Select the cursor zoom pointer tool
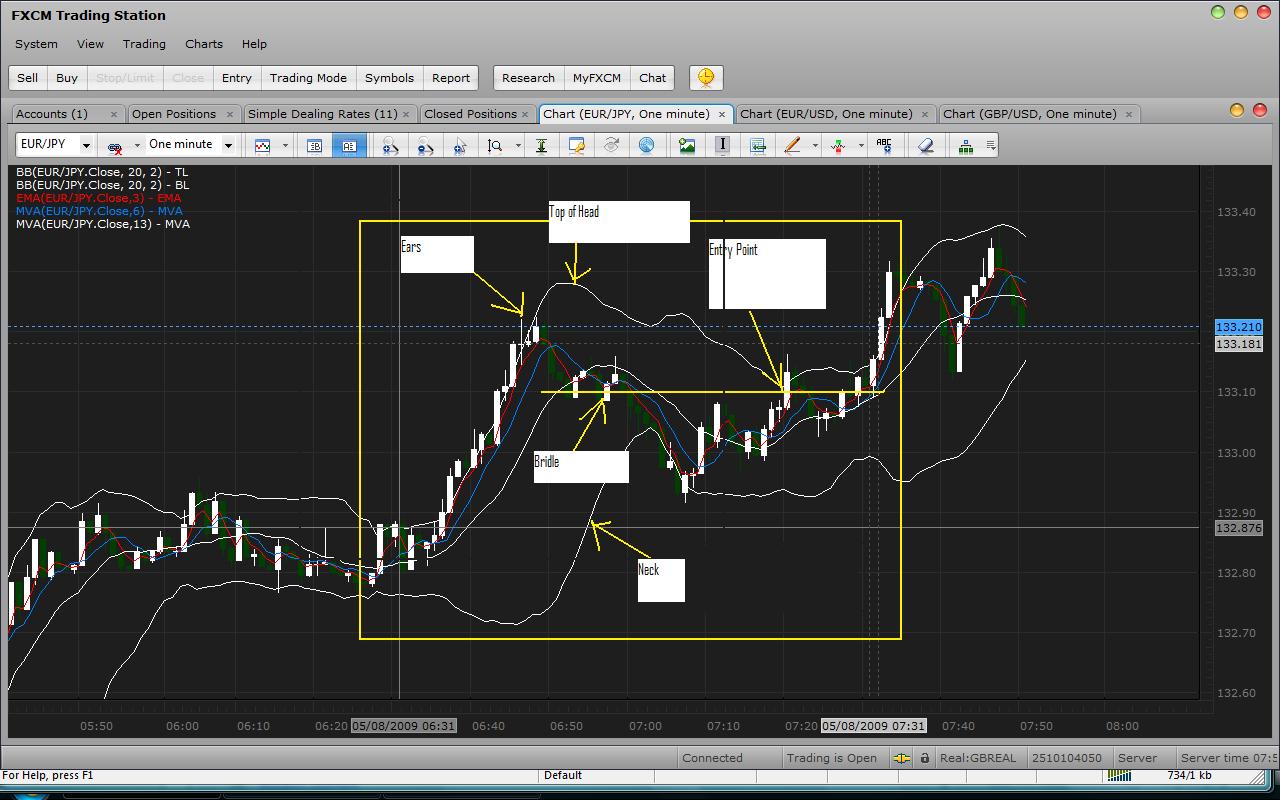 (460, 146)
